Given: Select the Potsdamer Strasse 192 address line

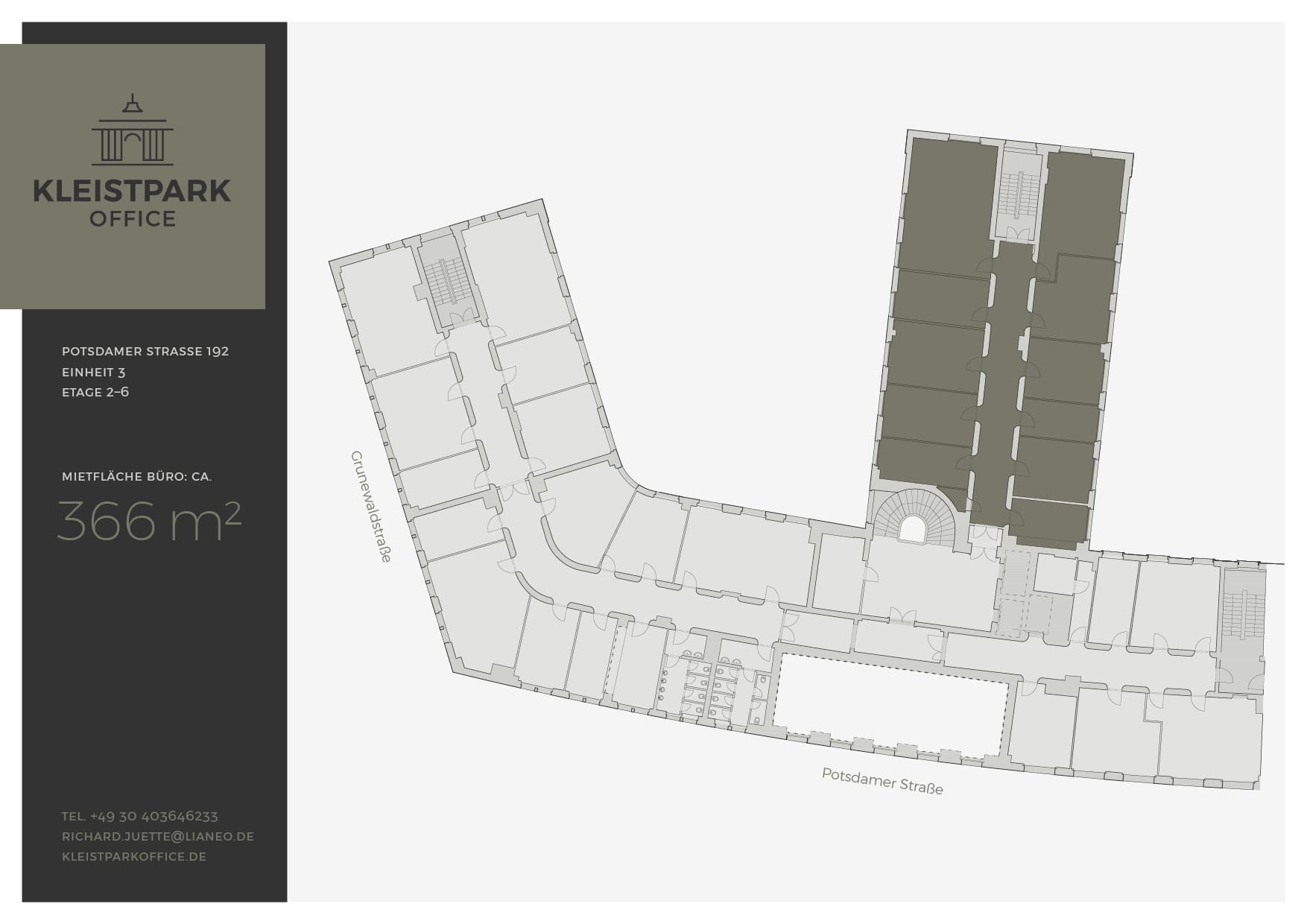Looking at the screenshot, I should pos(145,351).
